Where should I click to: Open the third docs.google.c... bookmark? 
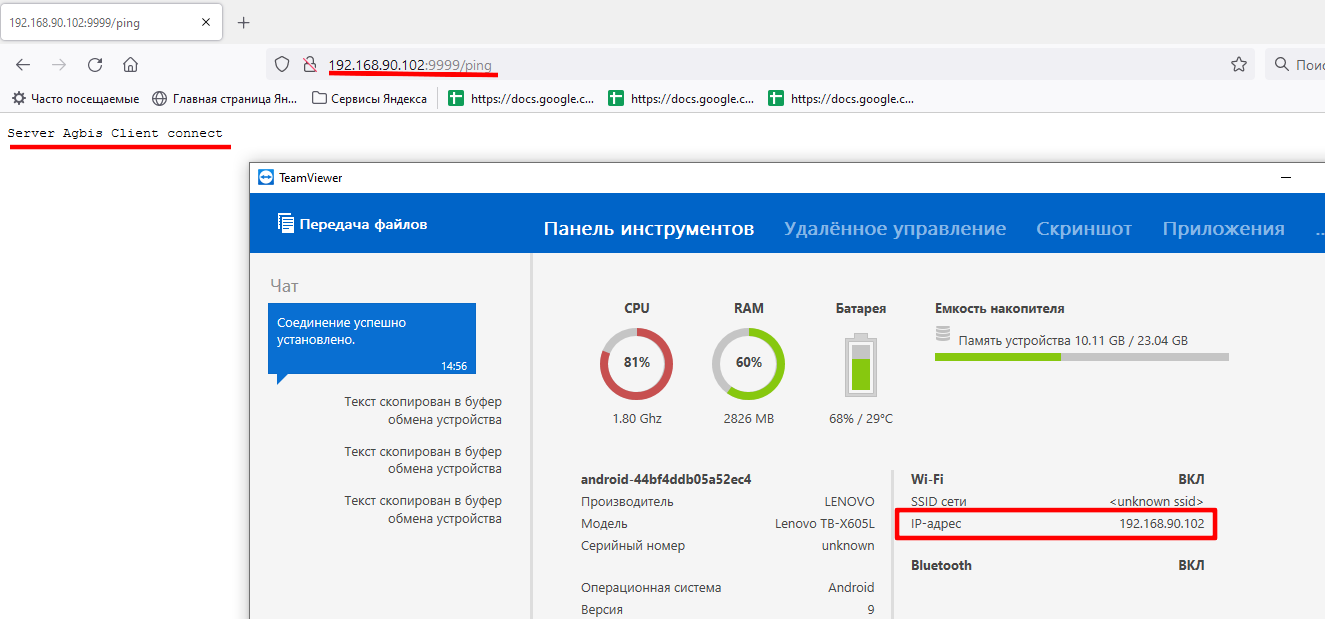841,98
